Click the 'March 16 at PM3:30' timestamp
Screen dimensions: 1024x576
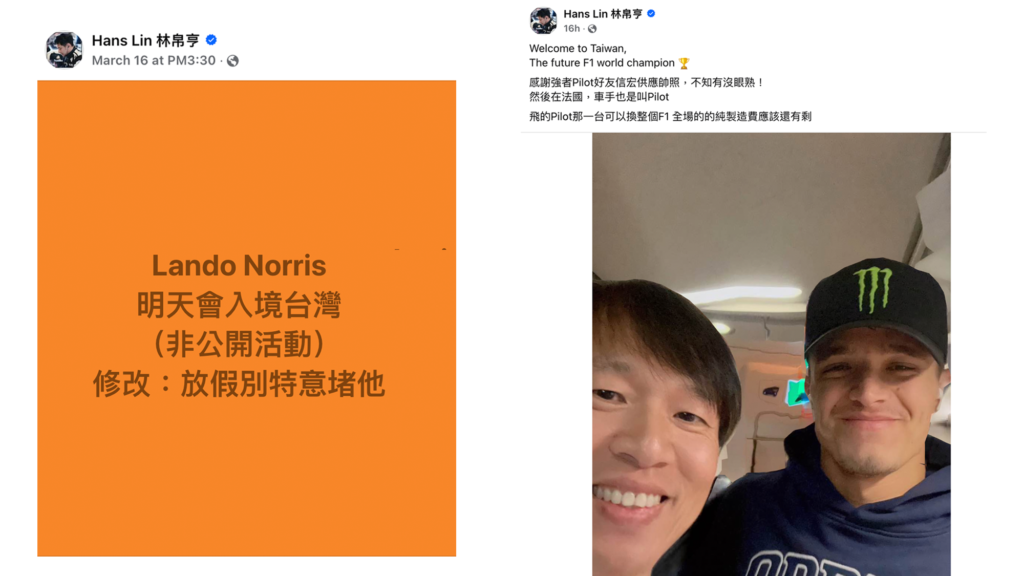[x=153, y=61]
